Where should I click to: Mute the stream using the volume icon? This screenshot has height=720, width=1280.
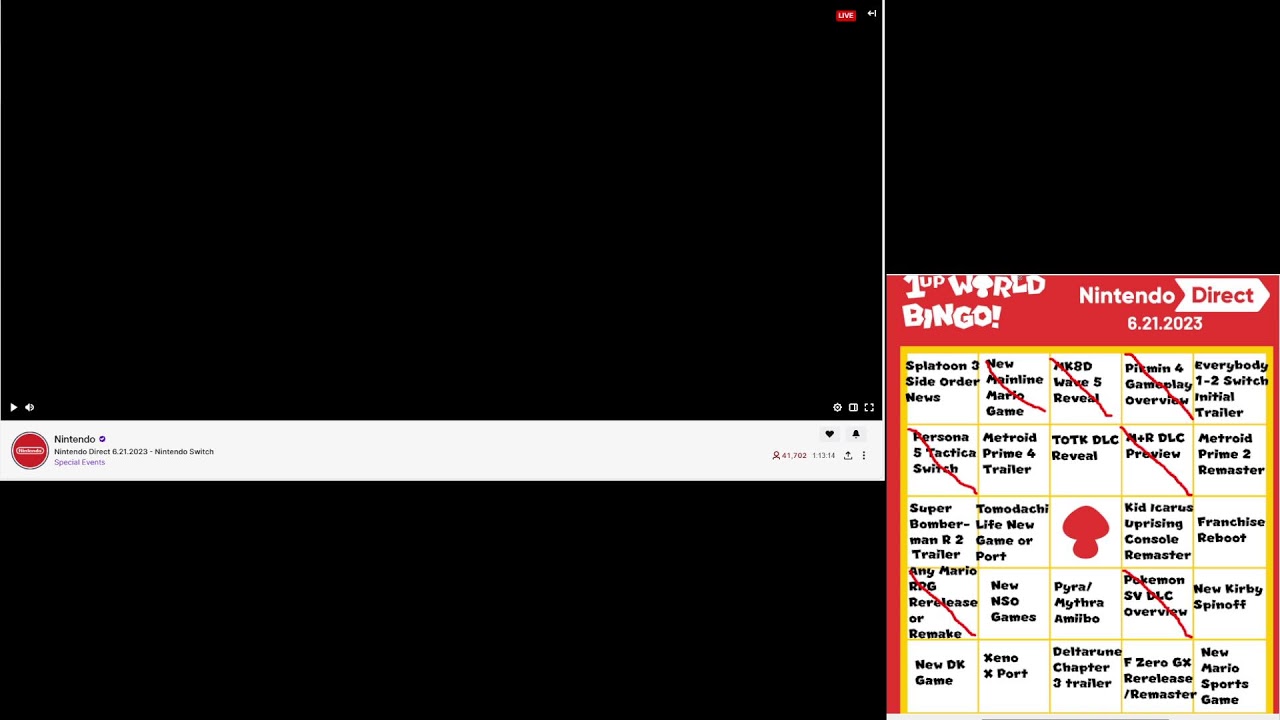[29, 407]
